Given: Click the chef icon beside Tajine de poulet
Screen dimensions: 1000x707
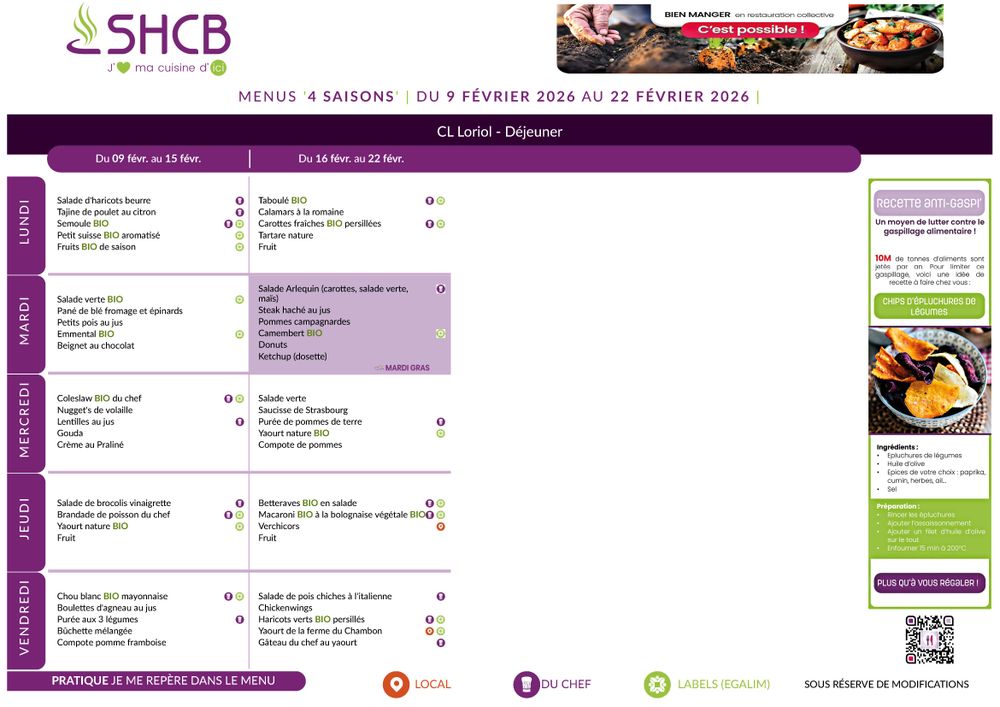Looking at the screenshot, I should tap(240, 212).
